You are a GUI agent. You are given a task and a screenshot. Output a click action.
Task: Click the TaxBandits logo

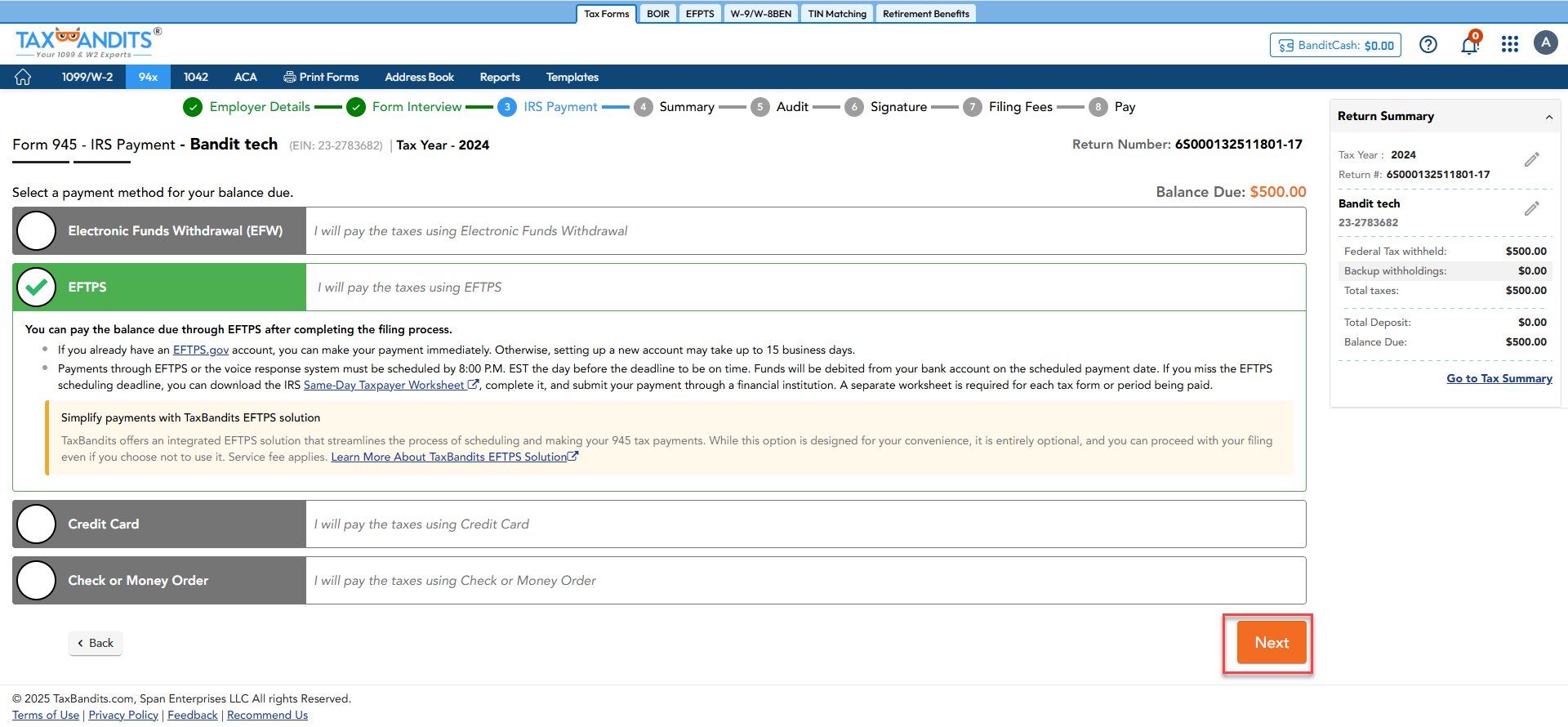tap(88, 42)
